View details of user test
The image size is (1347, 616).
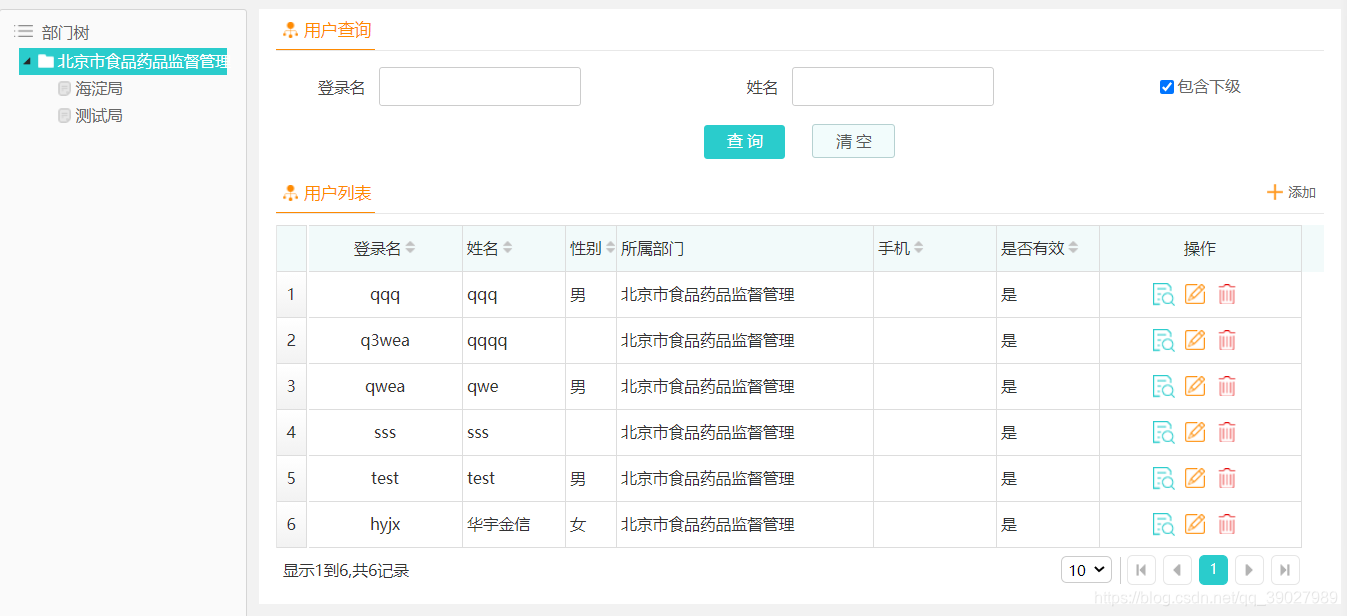[x=1163, y=479]
